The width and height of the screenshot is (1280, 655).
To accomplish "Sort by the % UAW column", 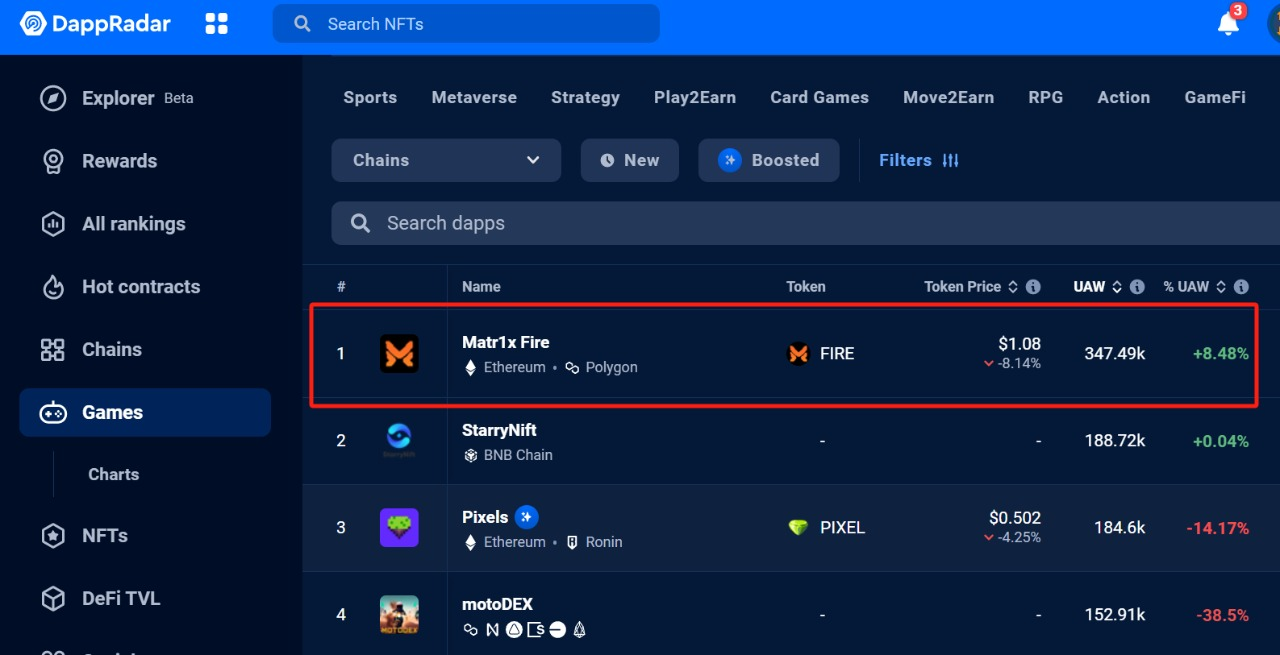I will point(1194,287).
